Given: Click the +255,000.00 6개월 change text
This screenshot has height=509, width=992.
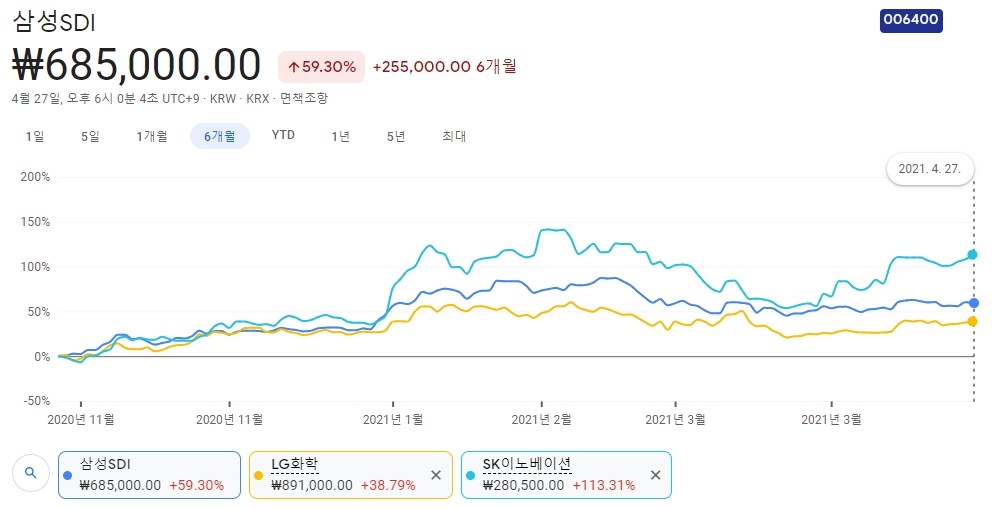Looking at the screenshot, I should pos(444,66).
